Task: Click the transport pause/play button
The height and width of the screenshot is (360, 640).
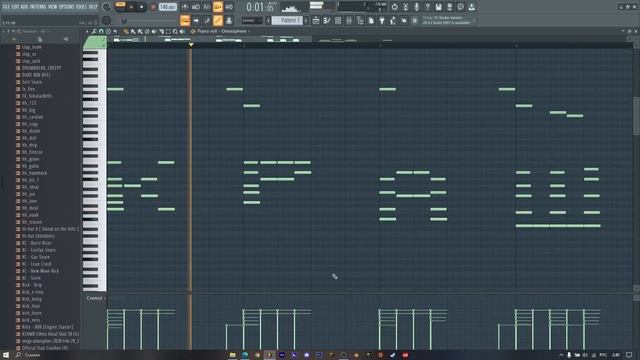Action: click(x=131, y=7)
